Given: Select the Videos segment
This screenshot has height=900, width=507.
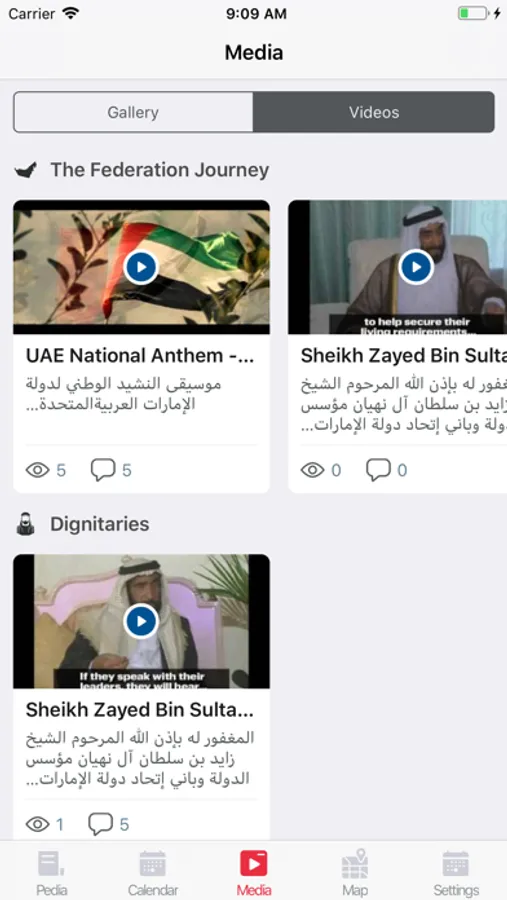Looking at the screenshot, I should (374, 112).
